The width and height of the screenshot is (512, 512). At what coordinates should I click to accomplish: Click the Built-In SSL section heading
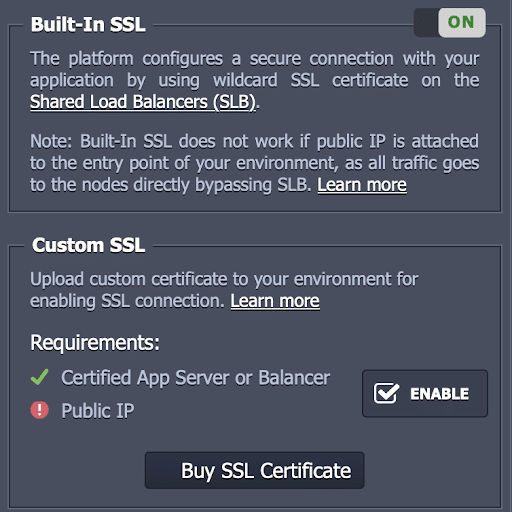coord(88,25)
